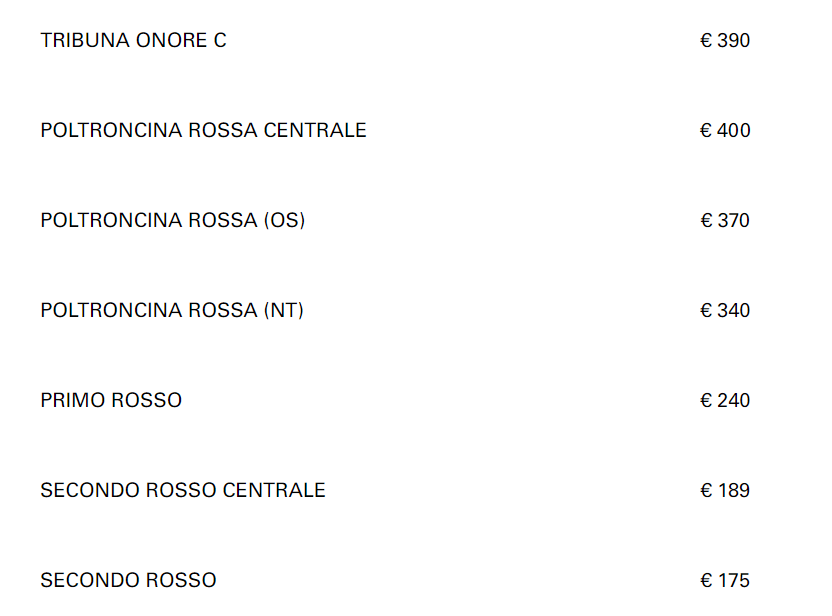Select the € 390 price
This screenshot has width=832, height=616.
(725, 41)
